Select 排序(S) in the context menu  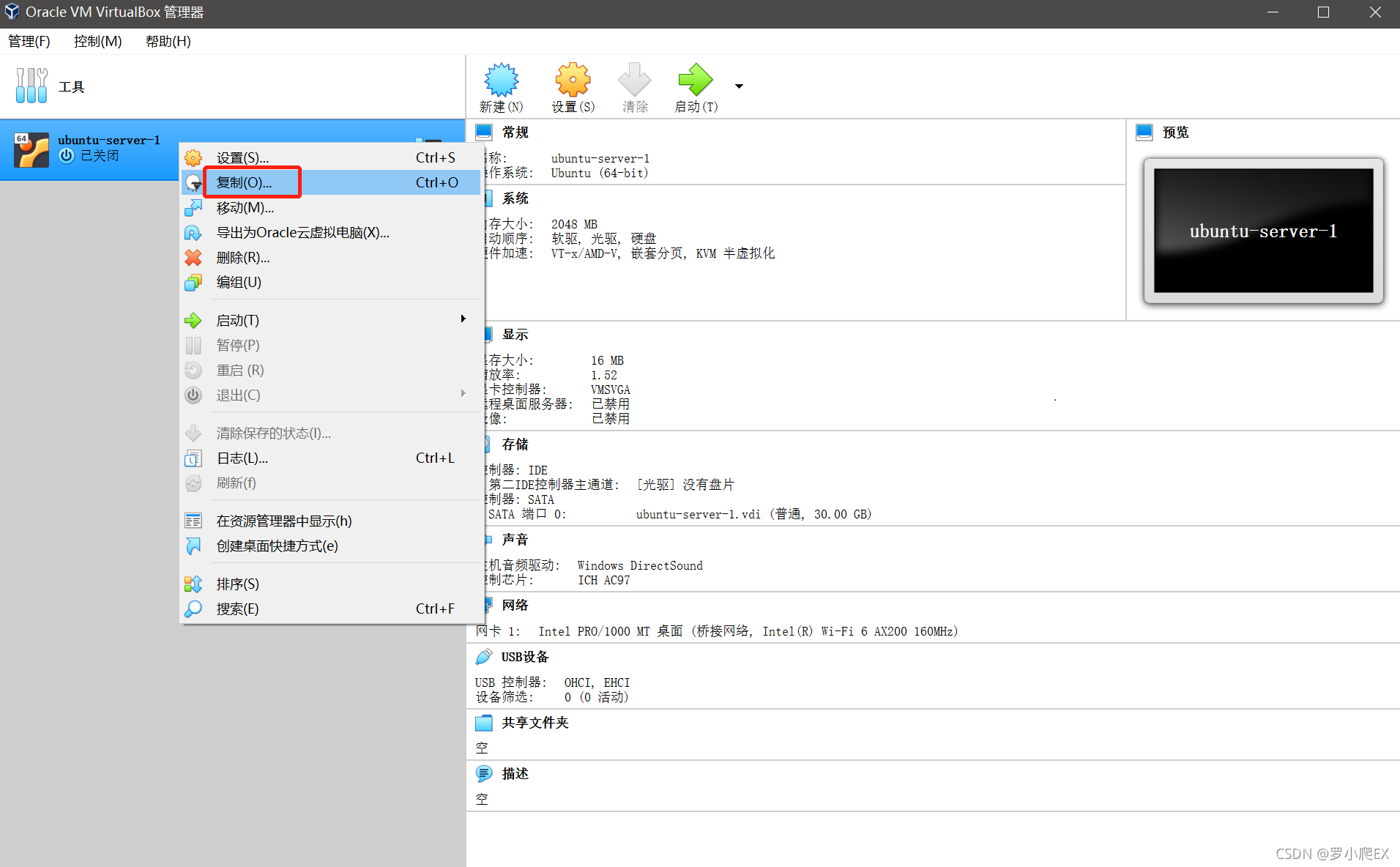pyautogui.click(x=331, y=584)
